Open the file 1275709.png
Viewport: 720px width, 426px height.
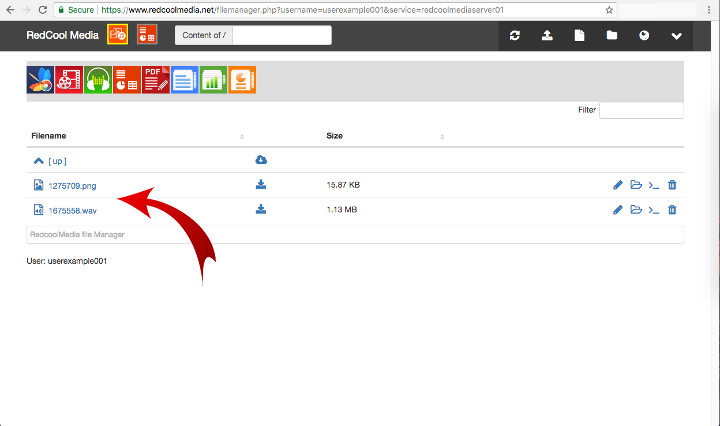tap(72, 185)
